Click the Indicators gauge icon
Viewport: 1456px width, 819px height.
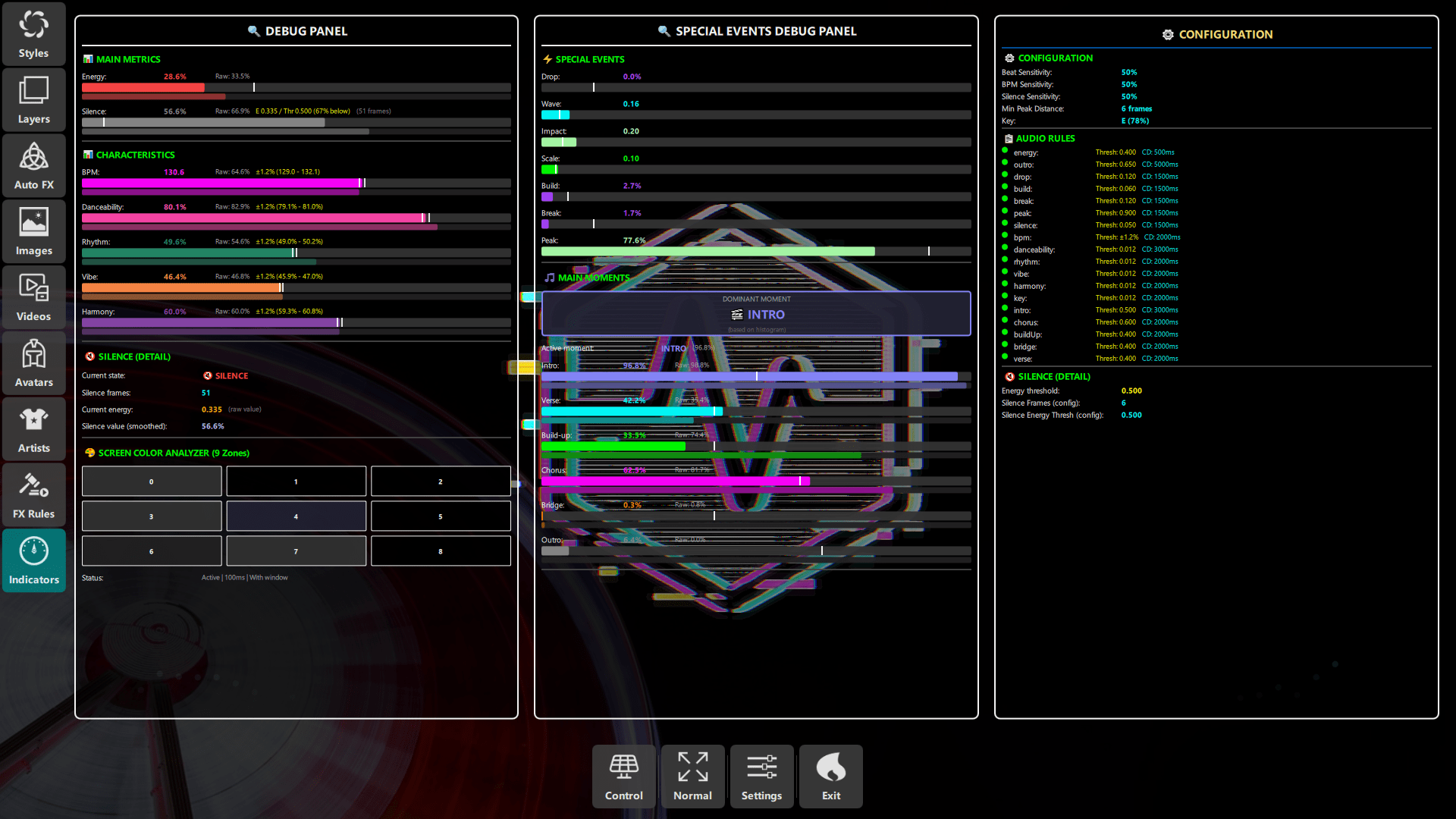(33, 560)
